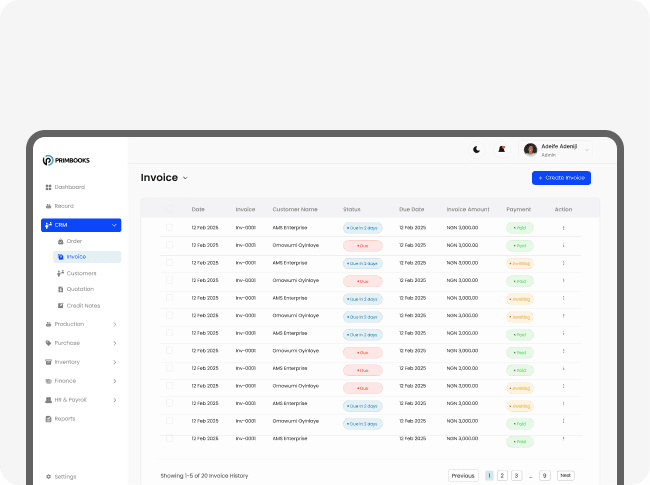Open the user profile dropdown chevron
Viewport: 650px width, 485px height.
[x=587, y=150]
